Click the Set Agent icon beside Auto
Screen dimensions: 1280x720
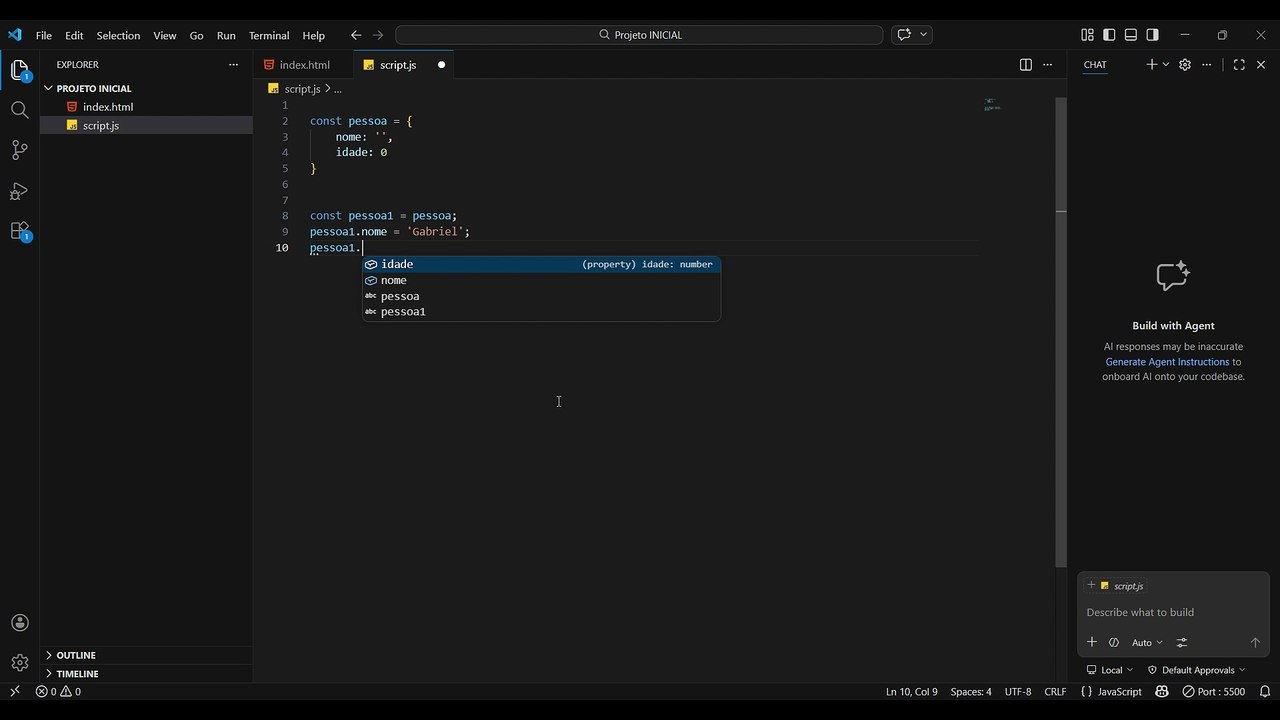tap(1114, 643)
